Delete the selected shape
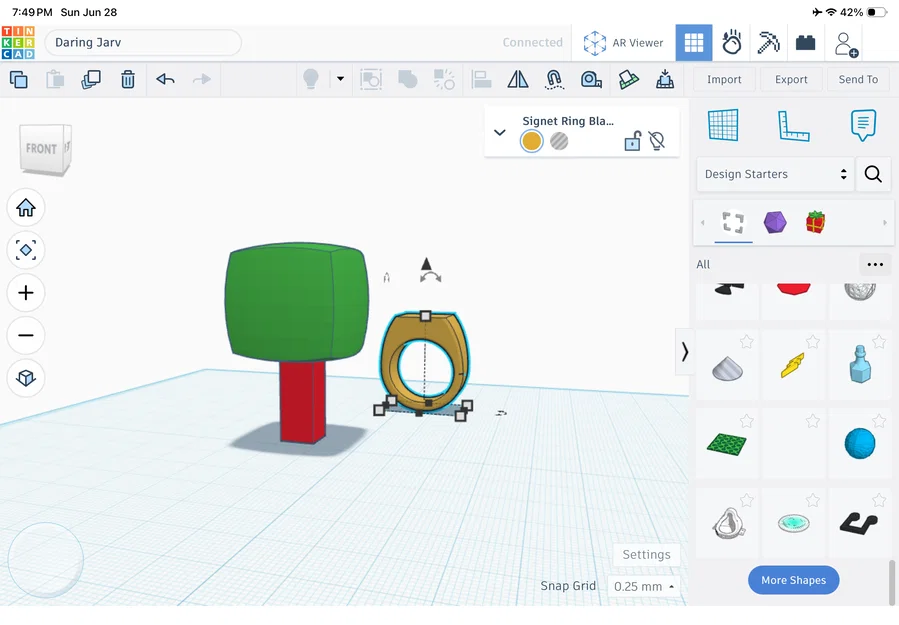Screen dimensions: 899x625 click(128, 79)
